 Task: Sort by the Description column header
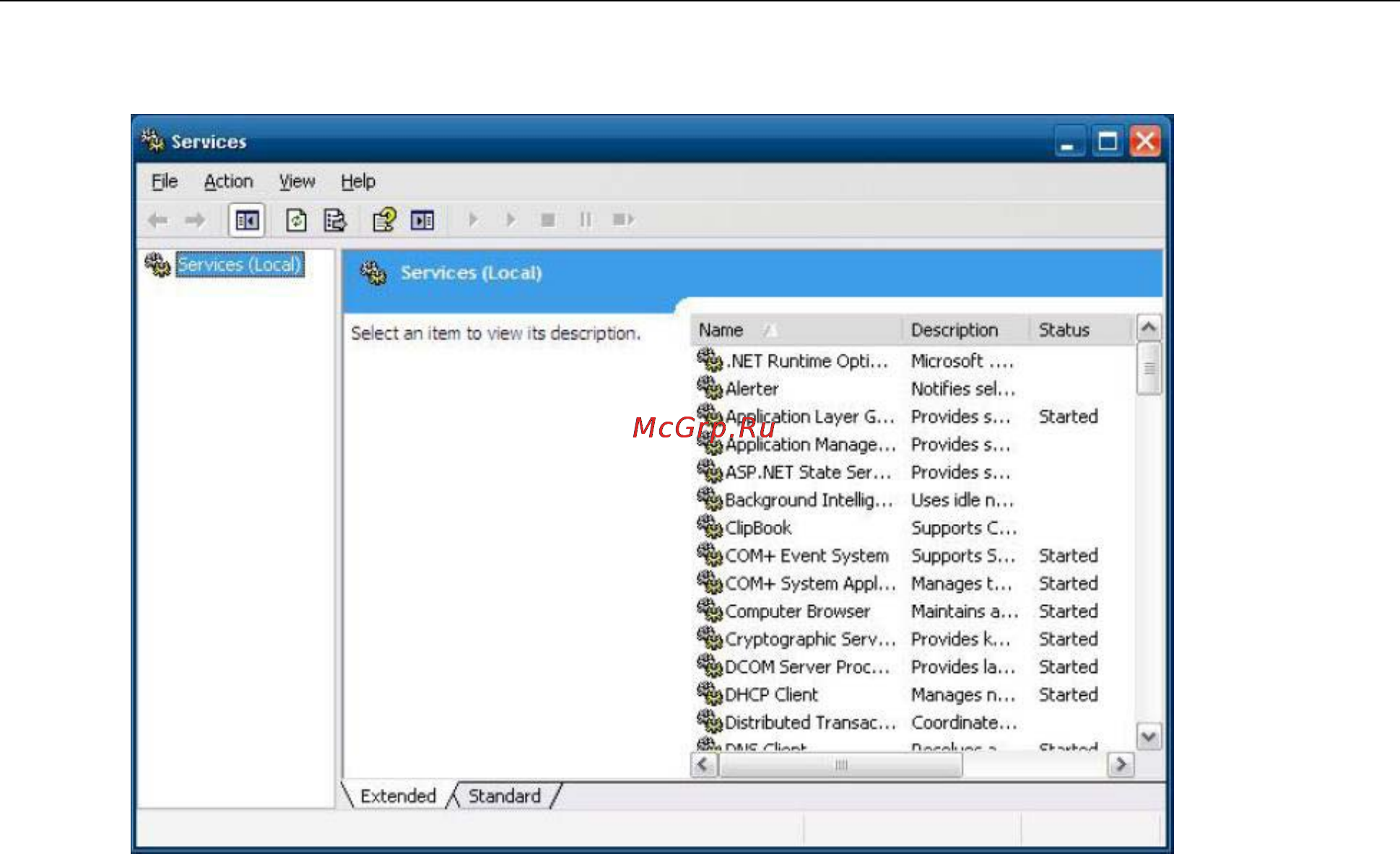pyautogui.click(x=965, y=330)
